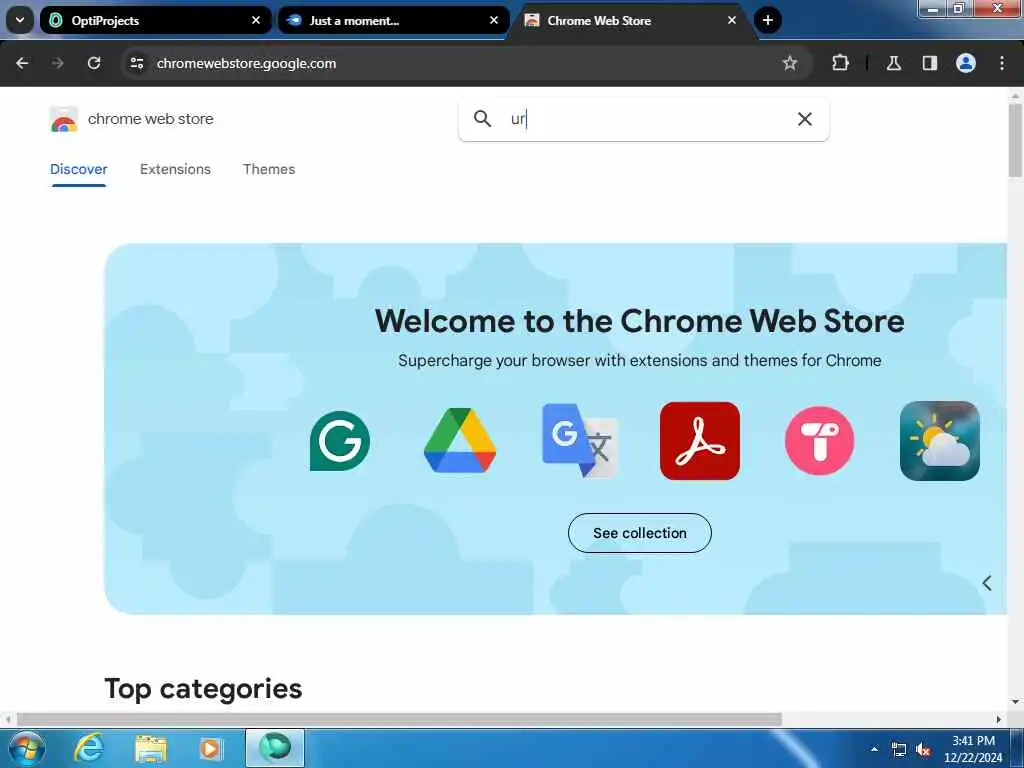Click the forward navigation arrow
This screenshot has height=768, width=1024.
pyautogui.click(x=57, y=63)
